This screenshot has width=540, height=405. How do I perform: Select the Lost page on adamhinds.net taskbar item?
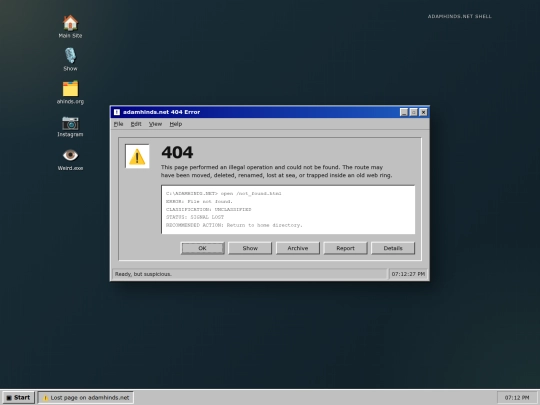pos(85,397)
